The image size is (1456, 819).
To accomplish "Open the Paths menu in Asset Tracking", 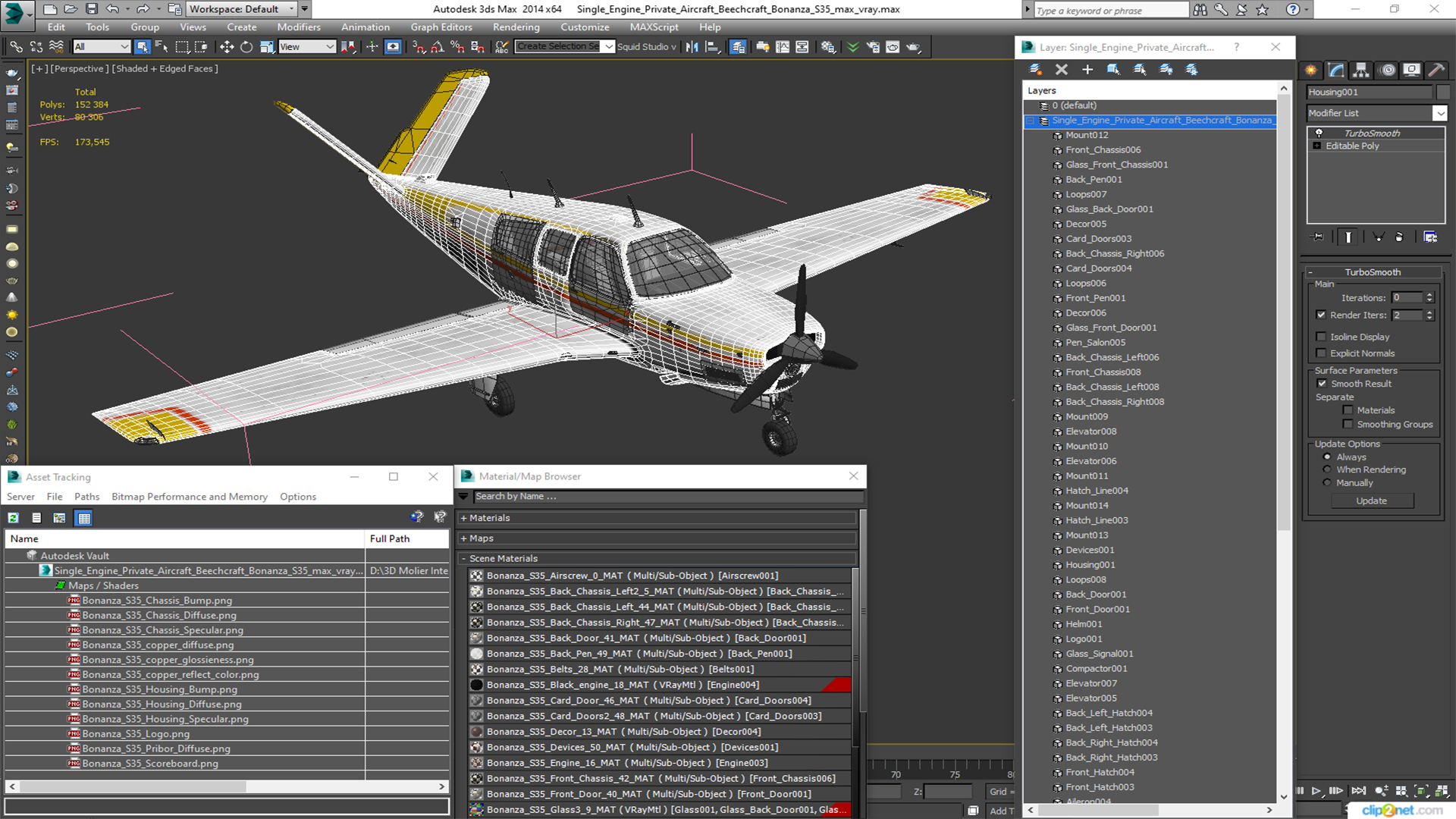I will pyautogui.click(x=86, y=497).
